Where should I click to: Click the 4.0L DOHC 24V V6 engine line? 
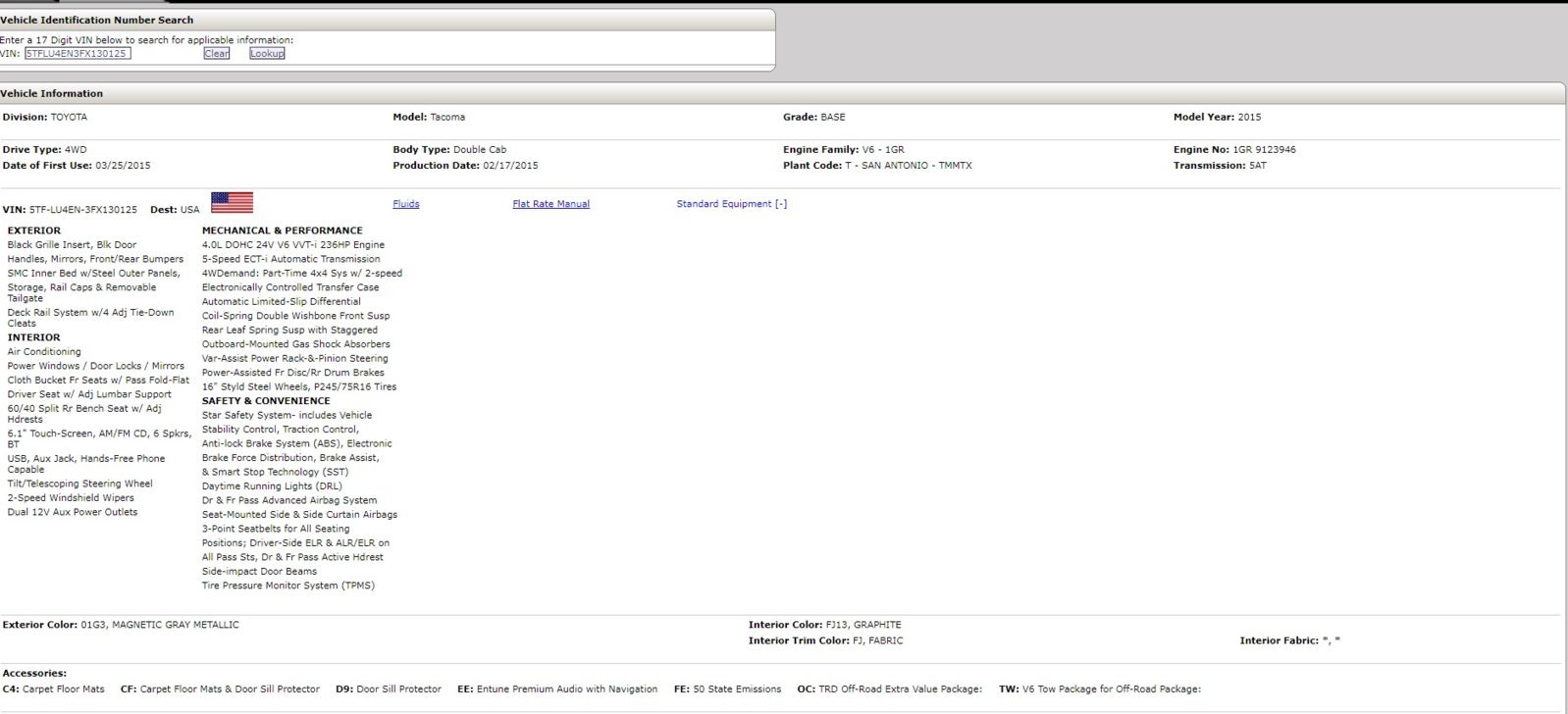[x=293, y=245]
